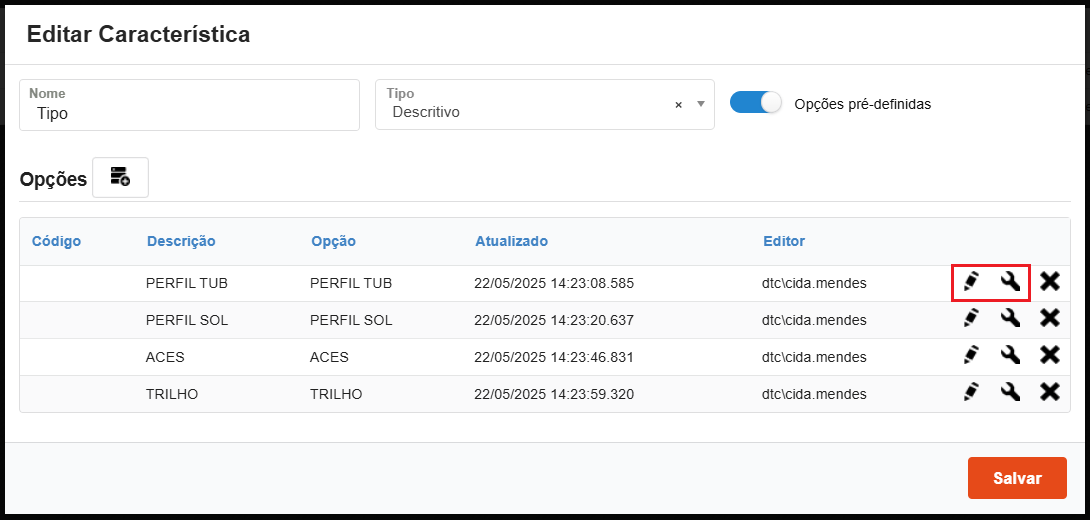This screenshot has height=520, width=1090.
Task: Open wrench settings for ACES row
Action: tap(1010, 356)
